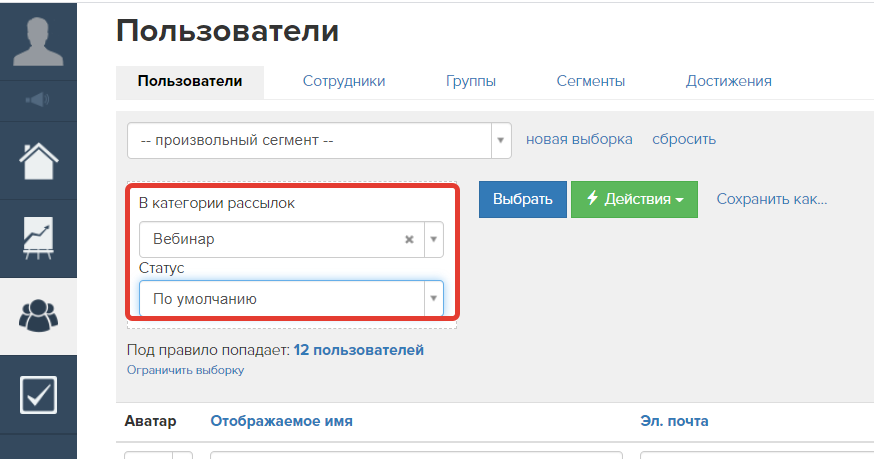Click Сохранить как... link
This screenshot has height=459, width=874.
(772, 199)
